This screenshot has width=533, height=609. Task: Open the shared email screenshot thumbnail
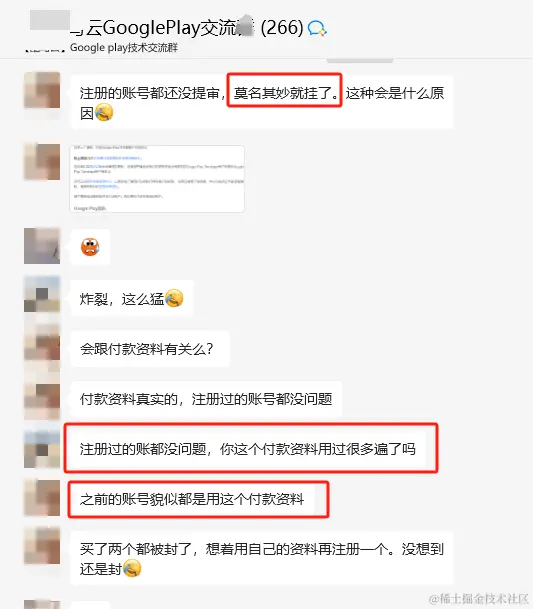click(x=157, y=179)
